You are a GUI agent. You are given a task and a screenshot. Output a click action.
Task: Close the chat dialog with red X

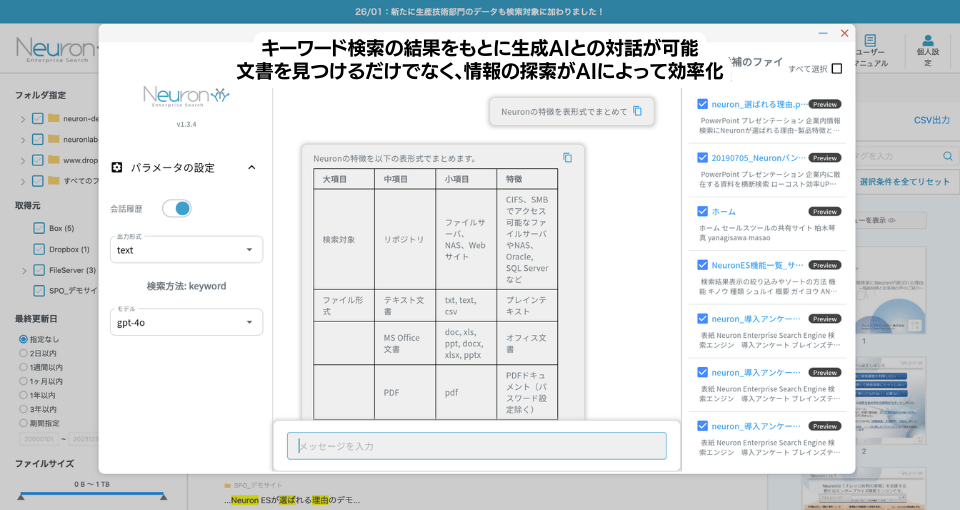click(844, 33)
